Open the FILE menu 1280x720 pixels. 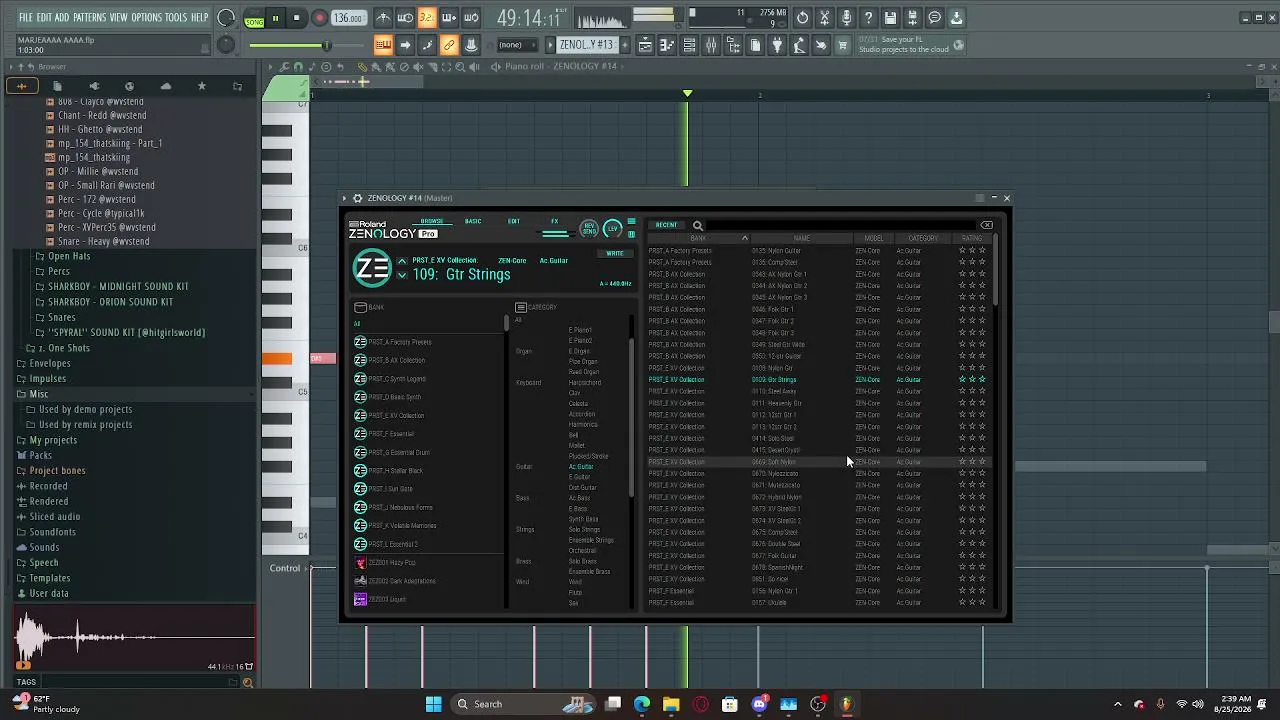(x=26, y=18)
